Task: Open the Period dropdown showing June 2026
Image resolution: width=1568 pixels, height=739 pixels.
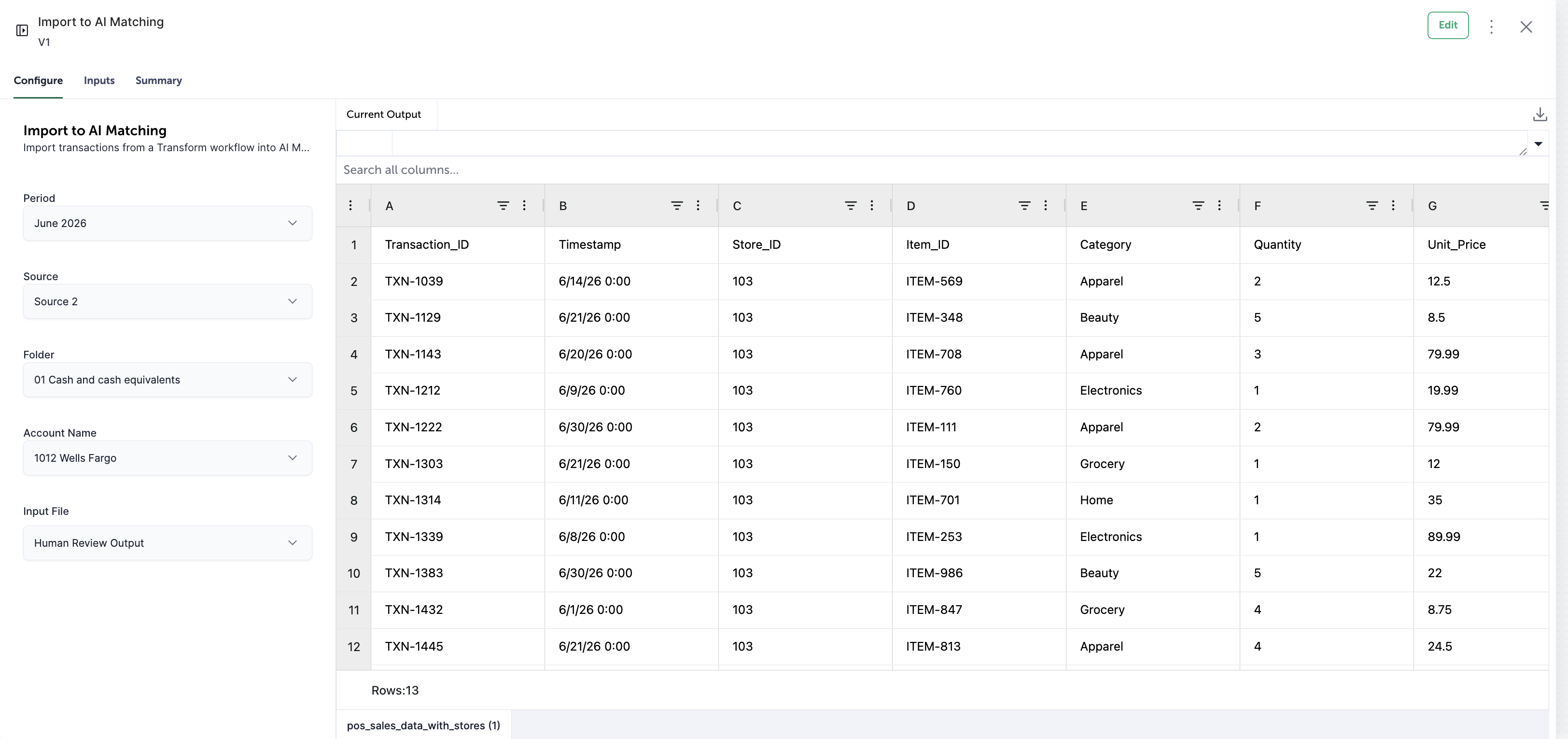Action: pos(168,223)
